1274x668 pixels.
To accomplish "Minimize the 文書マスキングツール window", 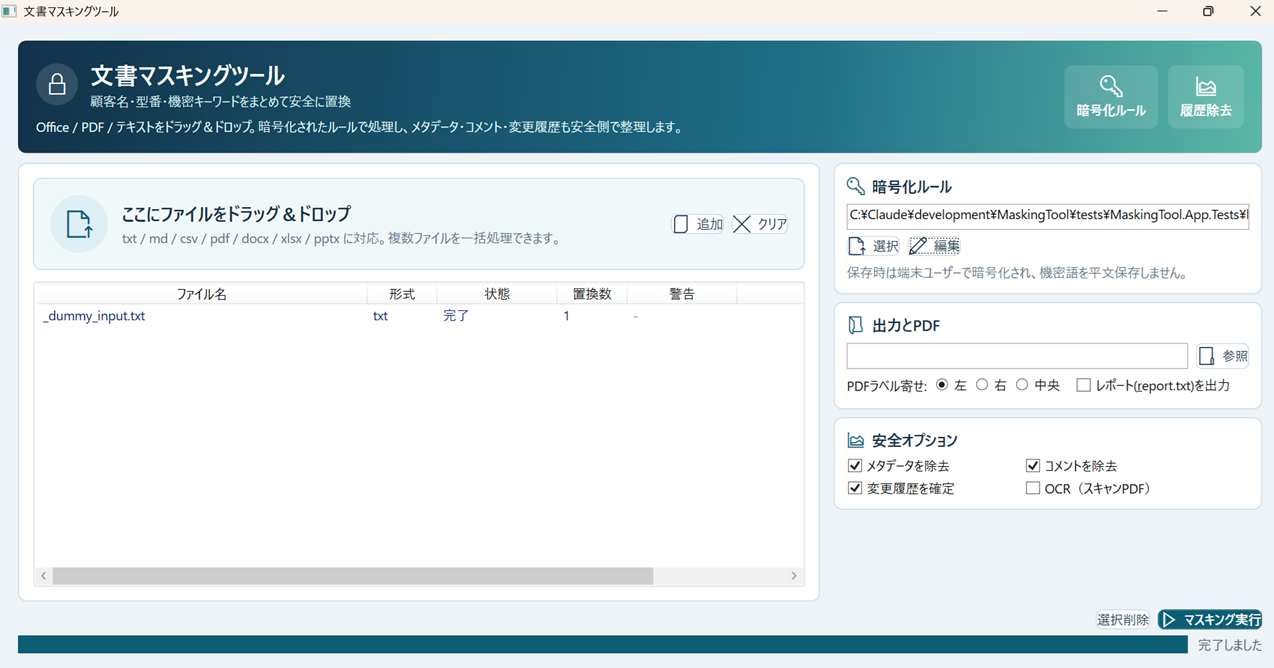I will point(1163,12).
